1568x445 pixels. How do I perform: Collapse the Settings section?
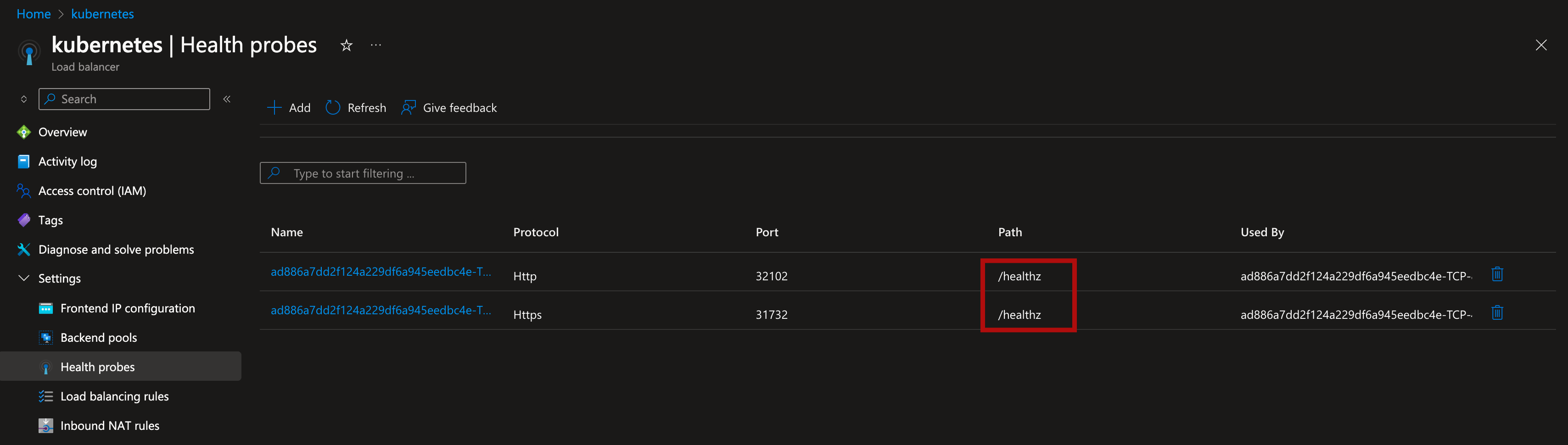[x=23, y=278]
